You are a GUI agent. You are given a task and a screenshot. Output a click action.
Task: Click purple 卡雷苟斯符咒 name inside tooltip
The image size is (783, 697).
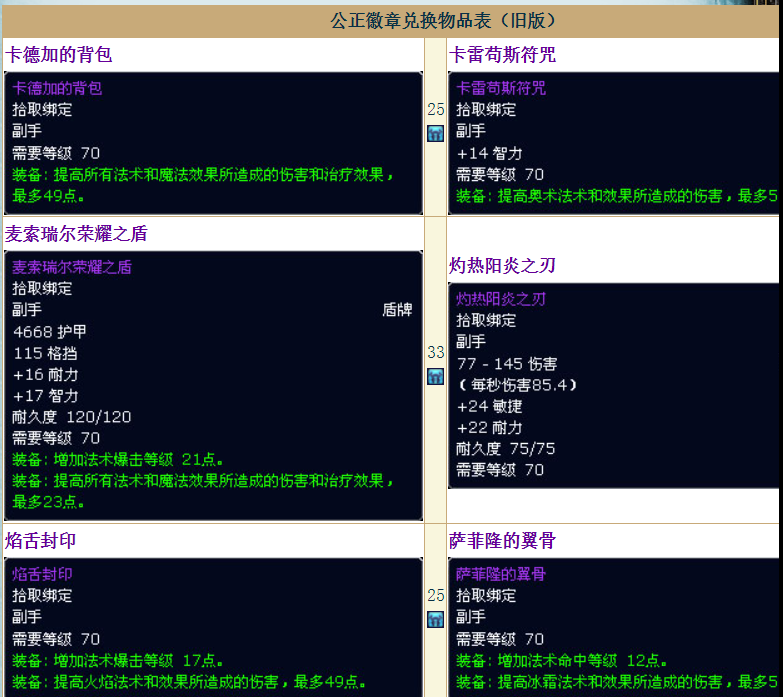click(501, 88)
